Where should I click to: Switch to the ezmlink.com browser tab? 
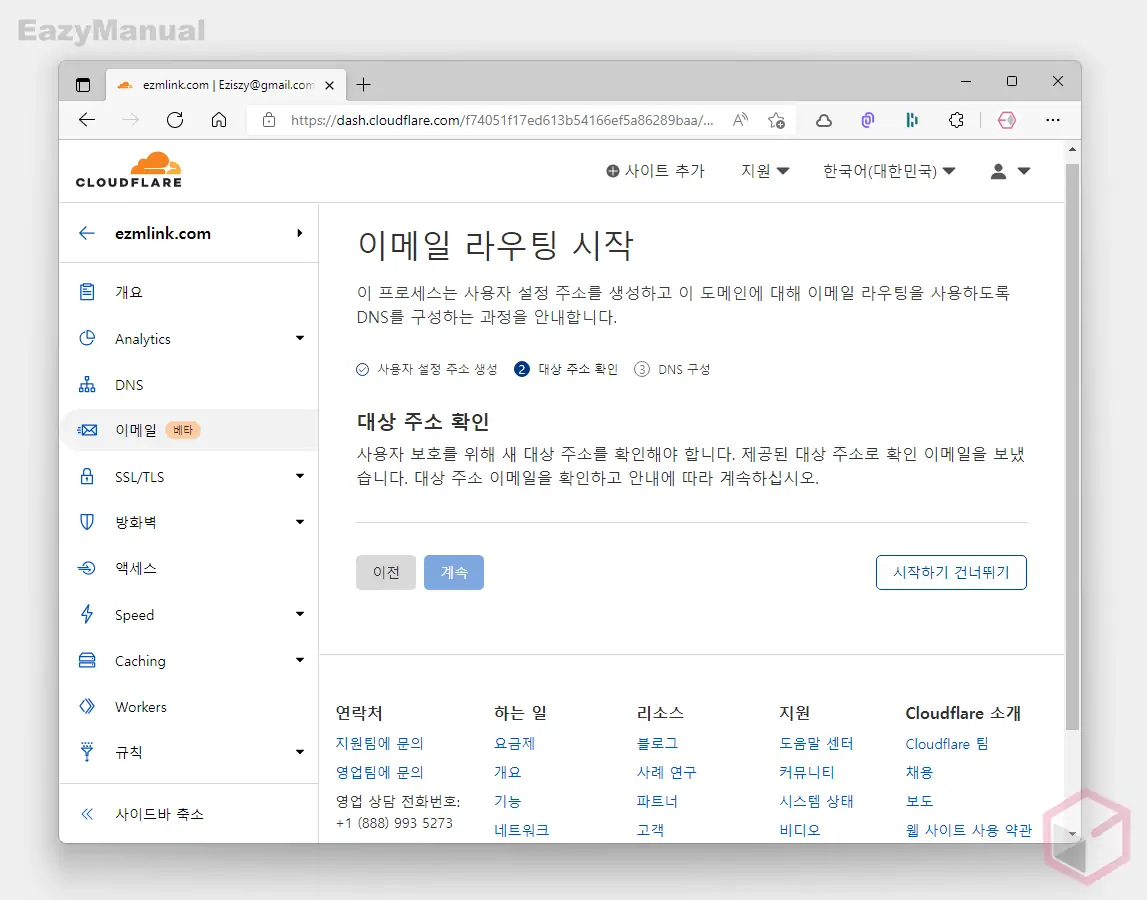point(222,85)
